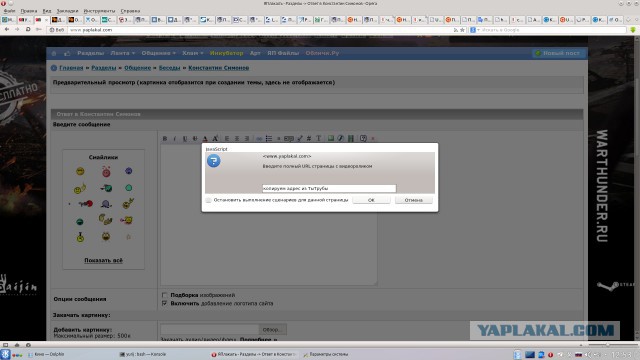The image size is (640, 360).
Task: Untick 'Включить добавление логотипа сайта' checkbox
Action: pos(164,303)
